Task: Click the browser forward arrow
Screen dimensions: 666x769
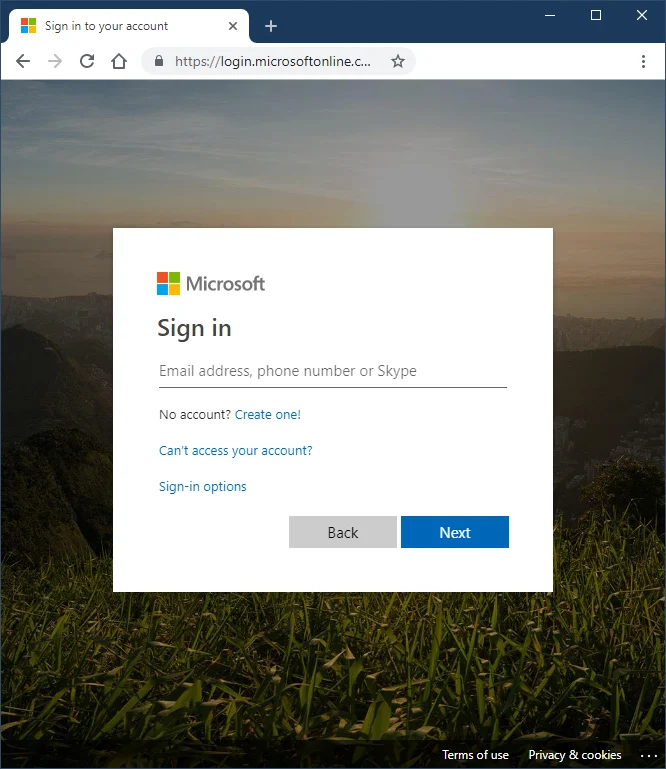Action: pos(55,61)
